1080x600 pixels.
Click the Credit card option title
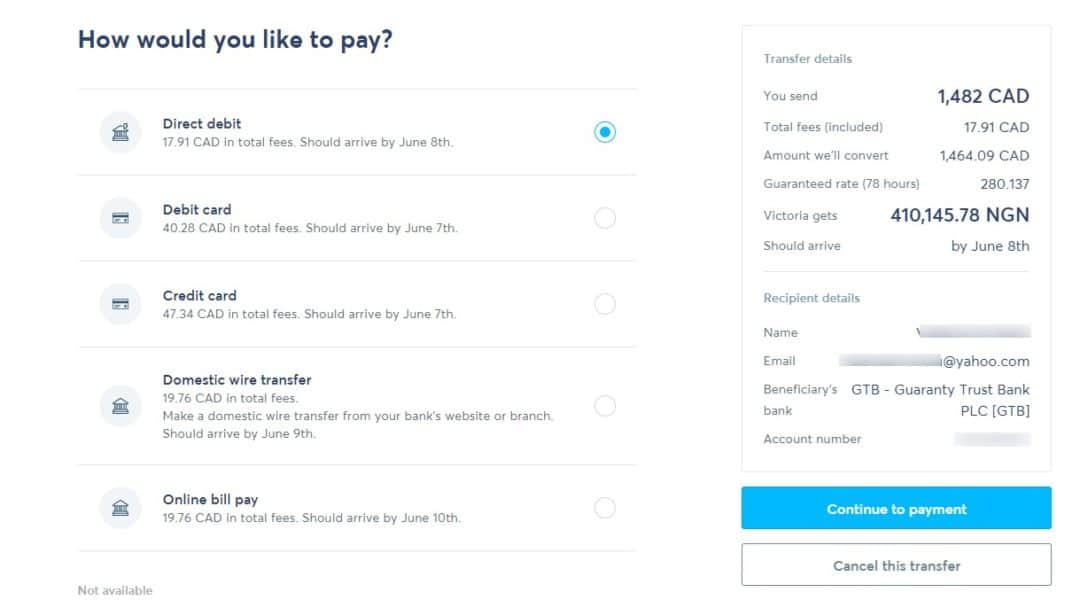tap(200, 296)
